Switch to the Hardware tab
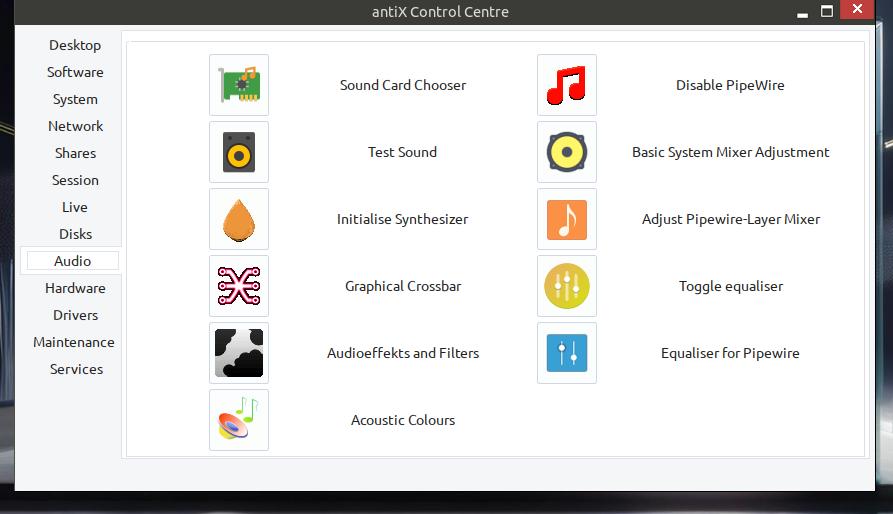 point(75,288)
